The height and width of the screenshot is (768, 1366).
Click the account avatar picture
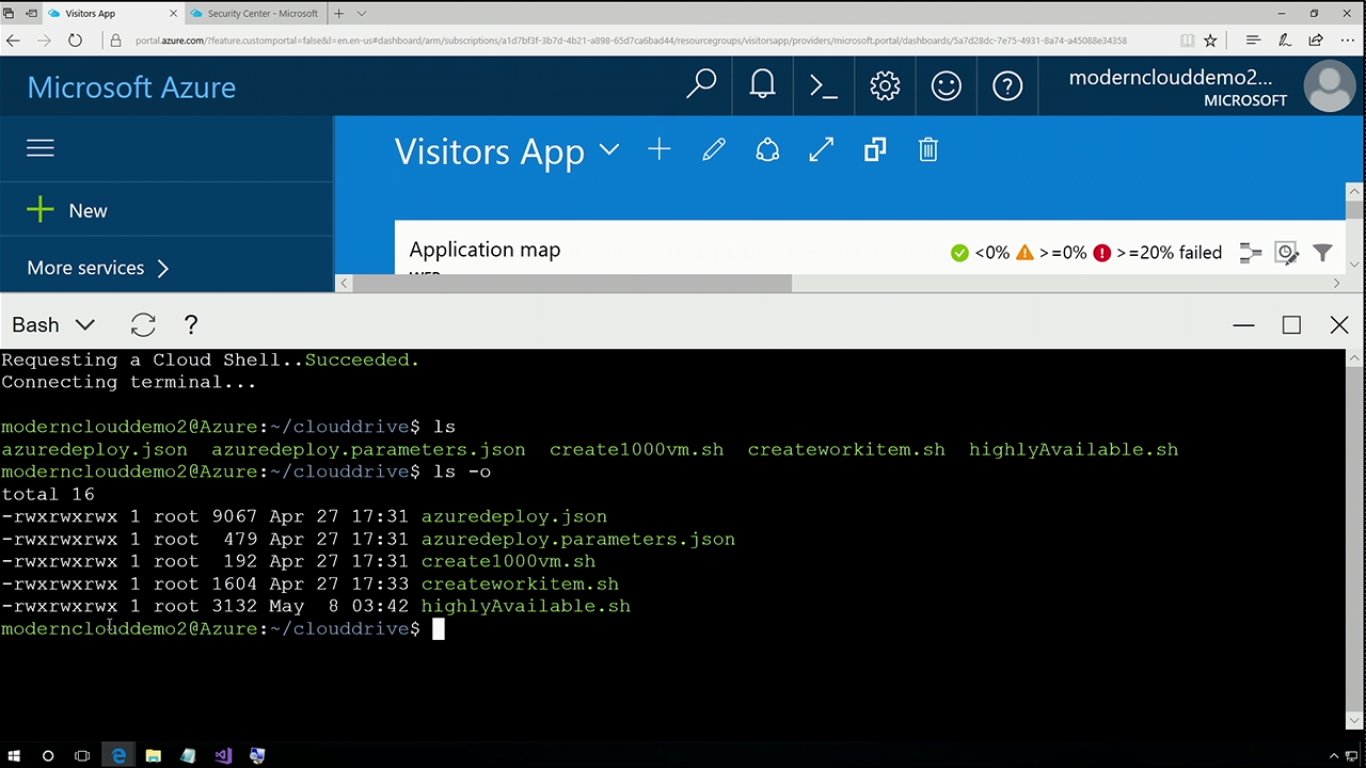[1330, 86]
